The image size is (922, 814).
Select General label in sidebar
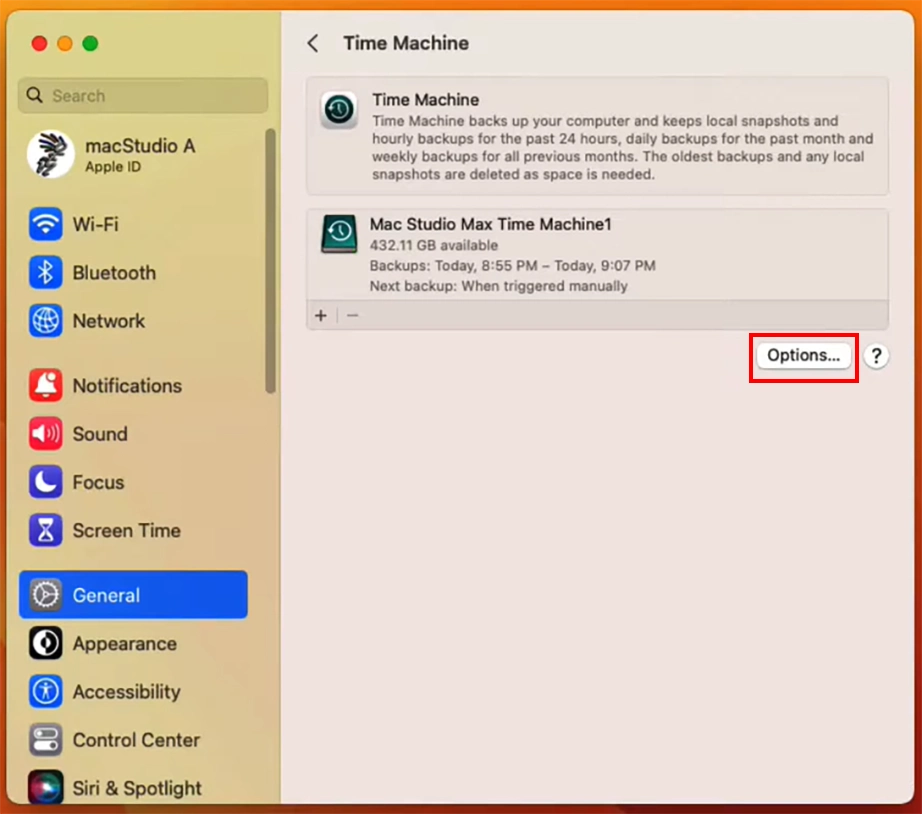coord(106,595)
